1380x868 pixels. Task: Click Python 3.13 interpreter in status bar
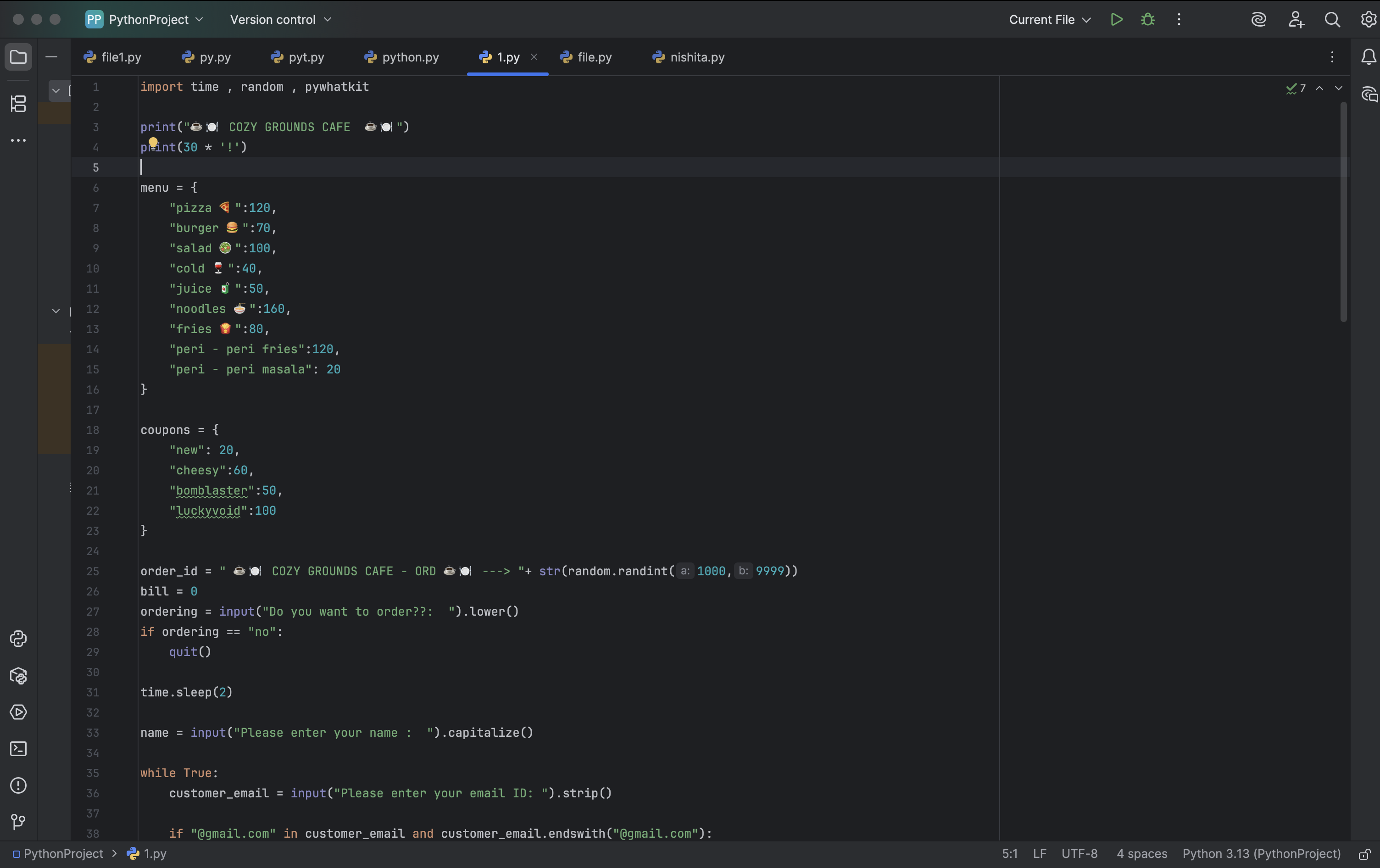click(x=1261, y=854)
